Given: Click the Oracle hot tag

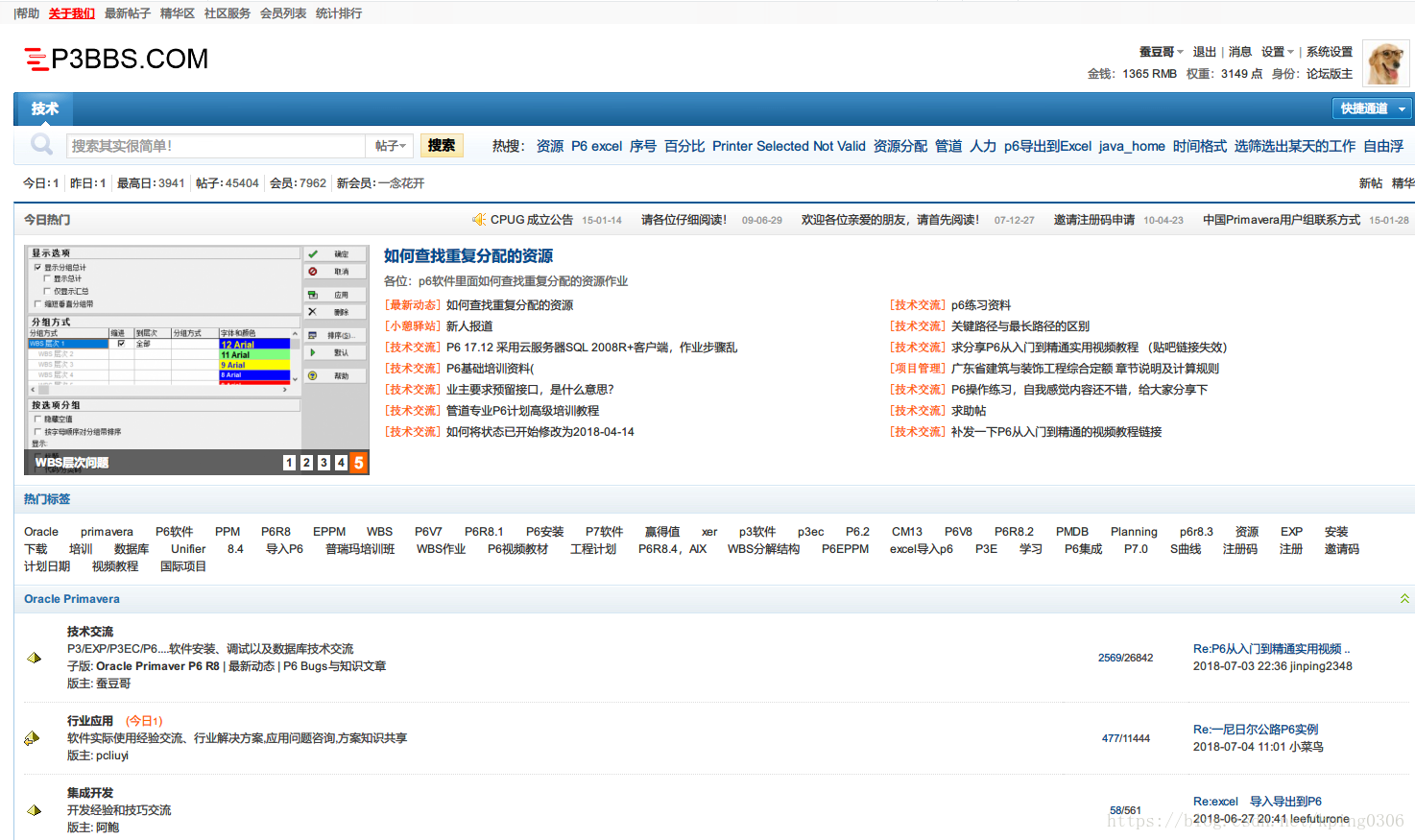Looking at the screenshot, I should (x=41, y=532).
